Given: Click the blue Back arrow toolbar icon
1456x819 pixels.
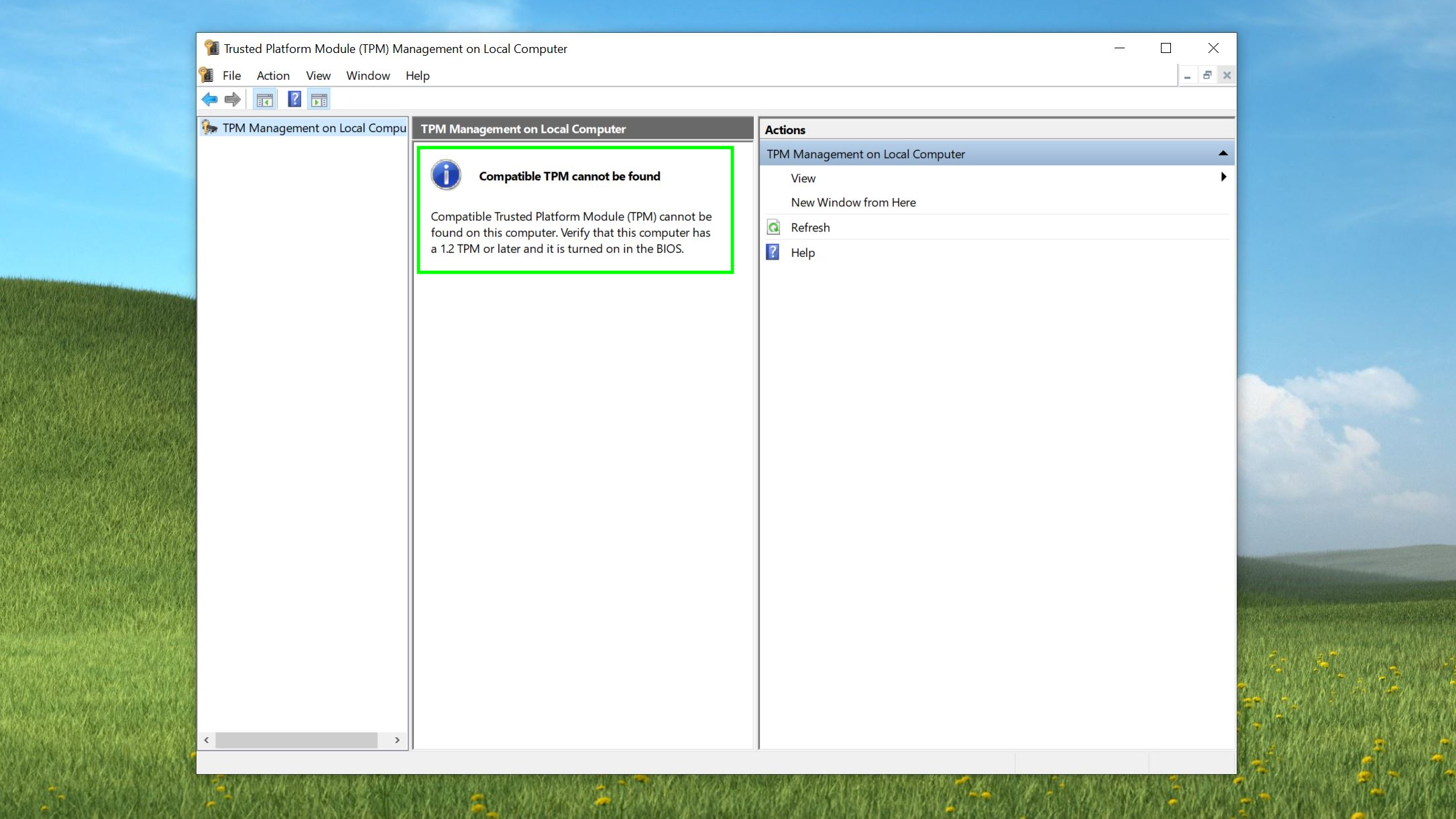Looking at the screenshot, I should pos(209,100).
